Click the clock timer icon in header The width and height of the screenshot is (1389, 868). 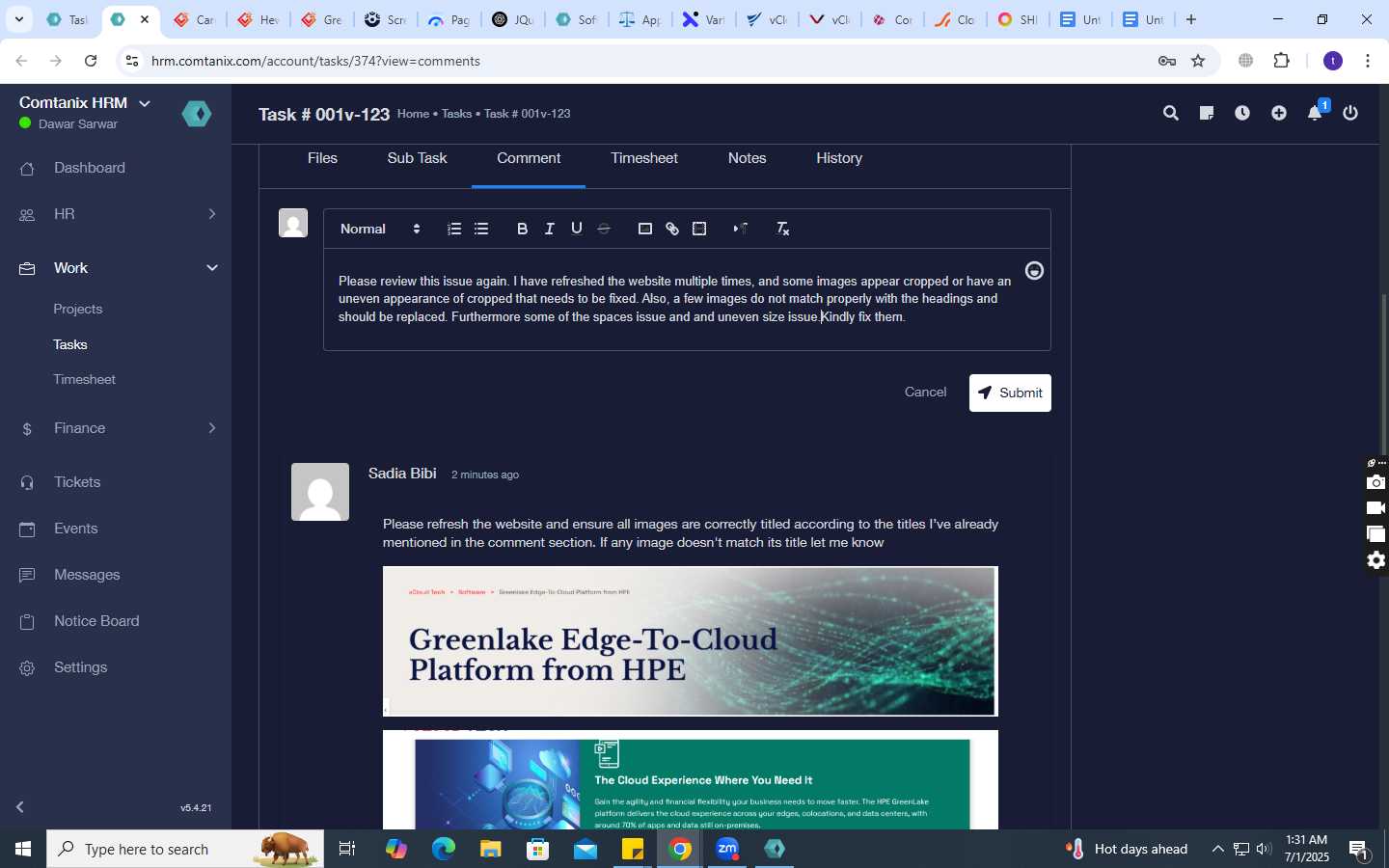coord(1242,113)
